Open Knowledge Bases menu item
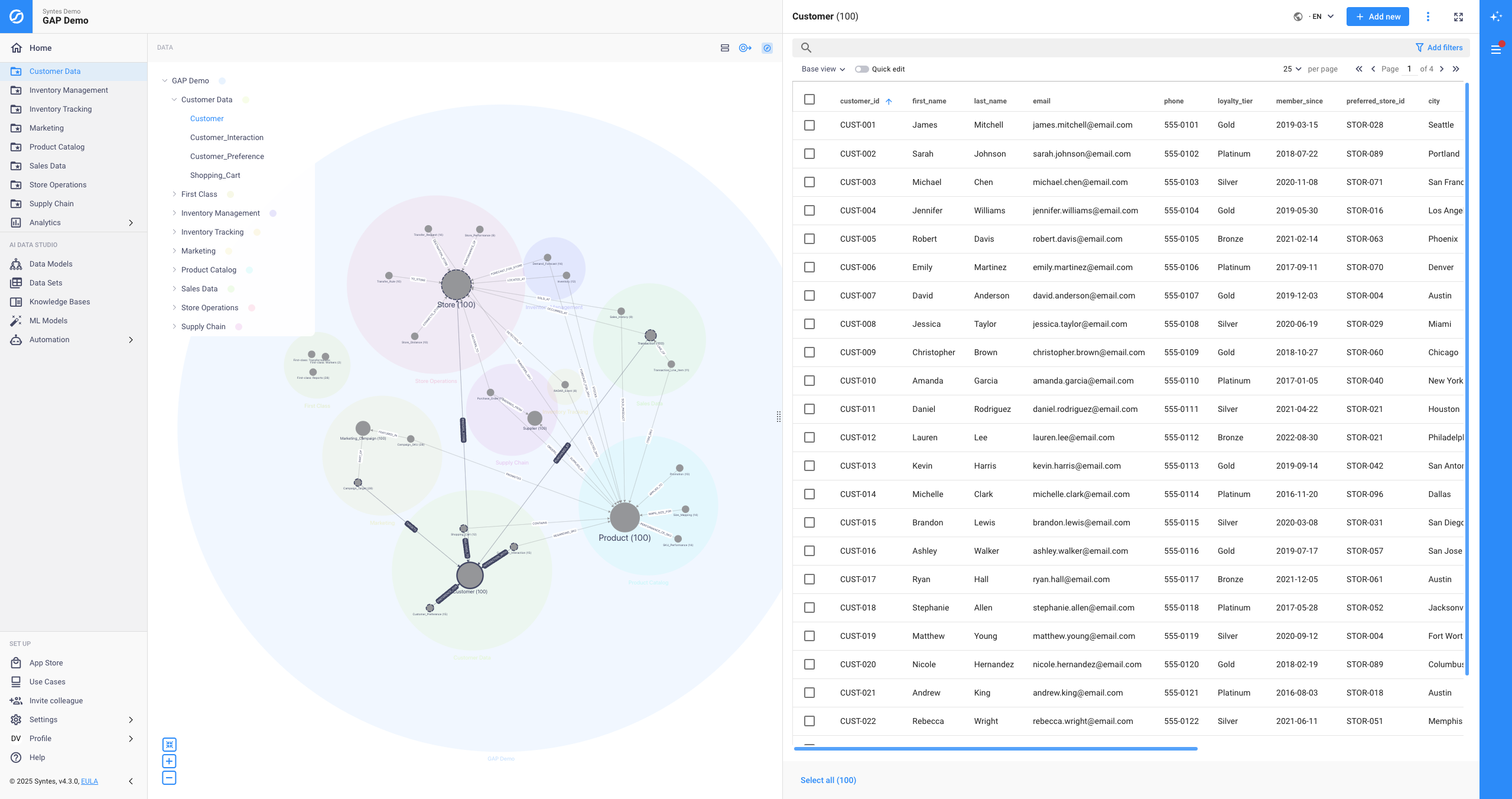Viewport: 1512px width, 799px height. pyautogui.click(x=60, y=301)
